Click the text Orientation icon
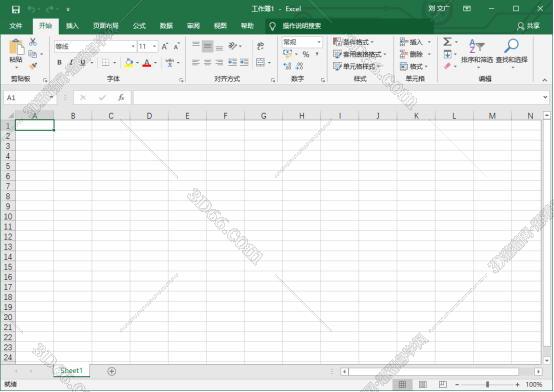 (232, 46)
